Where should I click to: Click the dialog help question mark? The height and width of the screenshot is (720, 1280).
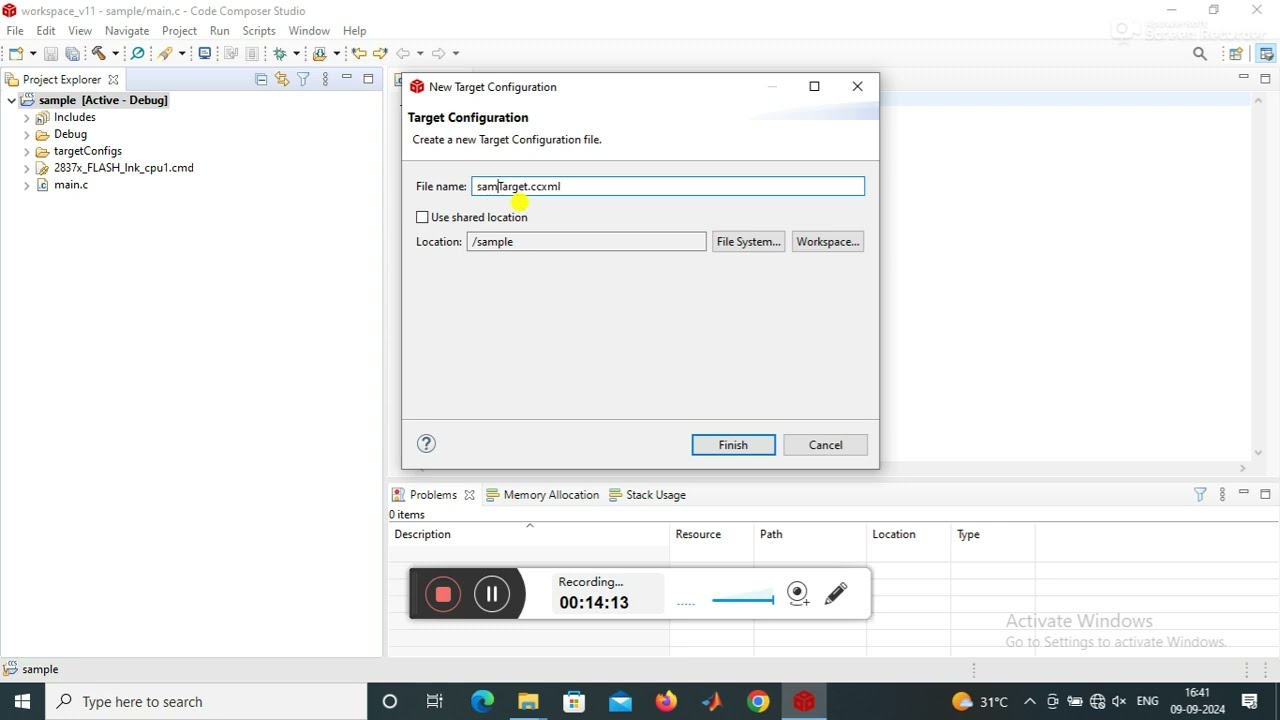point(426,444)
